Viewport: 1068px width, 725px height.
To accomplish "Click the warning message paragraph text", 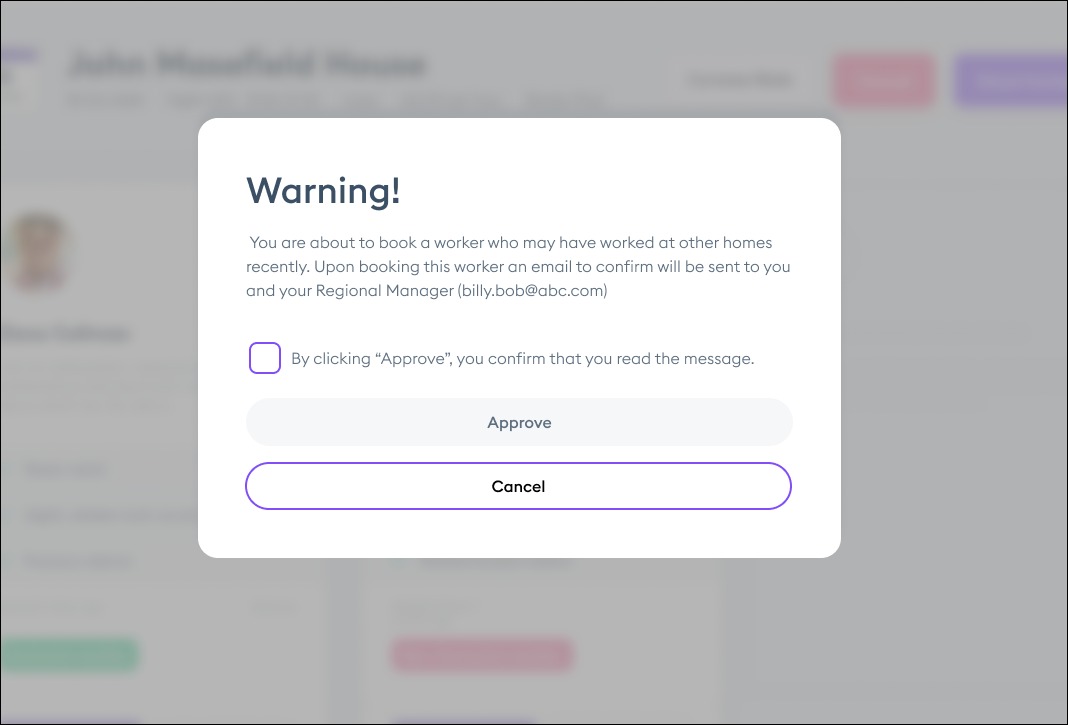I will 518,267.
